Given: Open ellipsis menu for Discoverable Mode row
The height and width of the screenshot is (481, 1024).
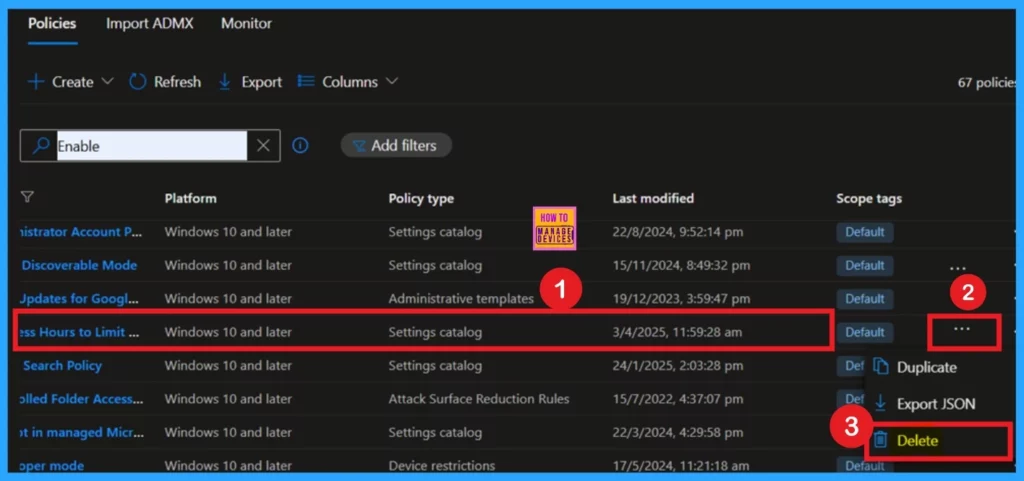Looking at the screenshot, I should [958, 268].
